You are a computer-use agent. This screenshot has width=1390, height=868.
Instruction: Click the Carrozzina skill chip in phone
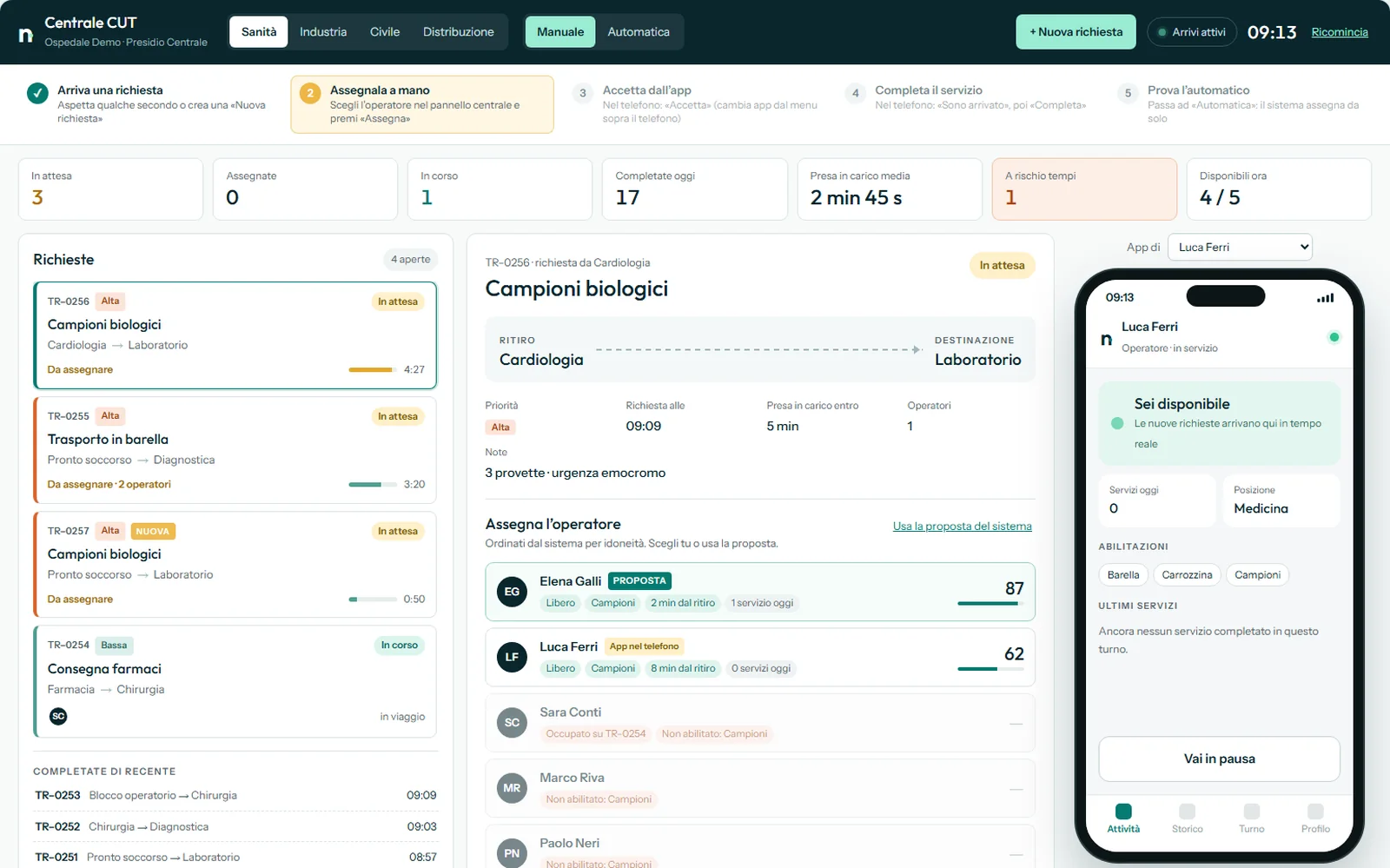pos(1187,575)
